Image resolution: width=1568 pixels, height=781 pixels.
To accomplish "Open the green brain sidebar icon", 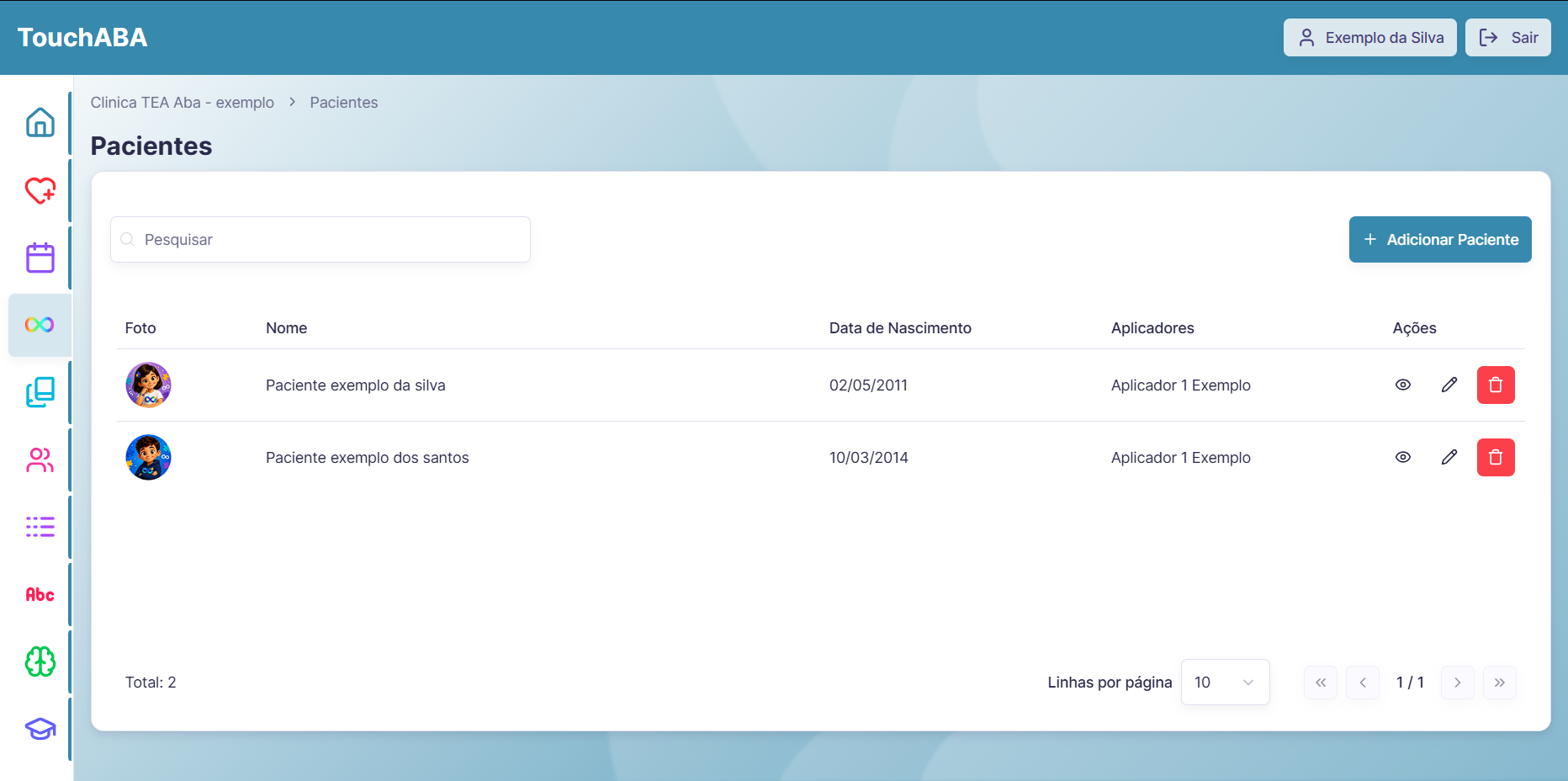I will click(40, 661).
